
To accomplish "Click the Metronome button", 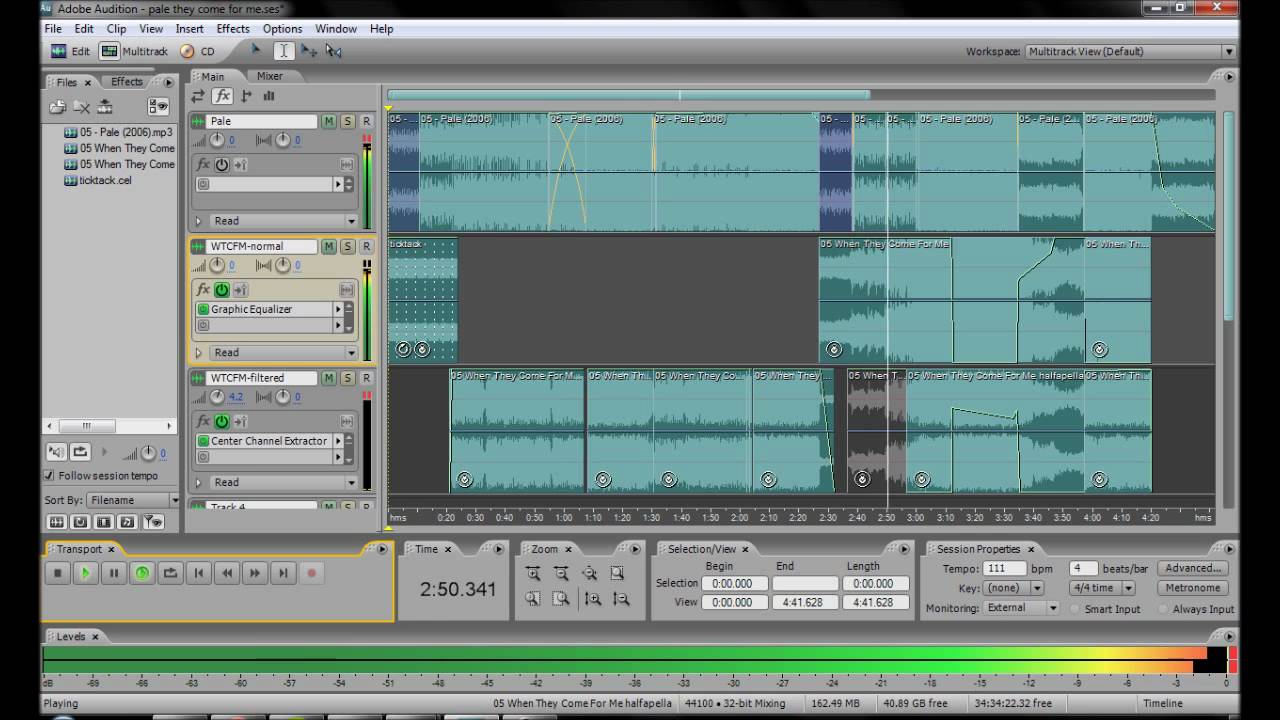I will pos(1193,588).
